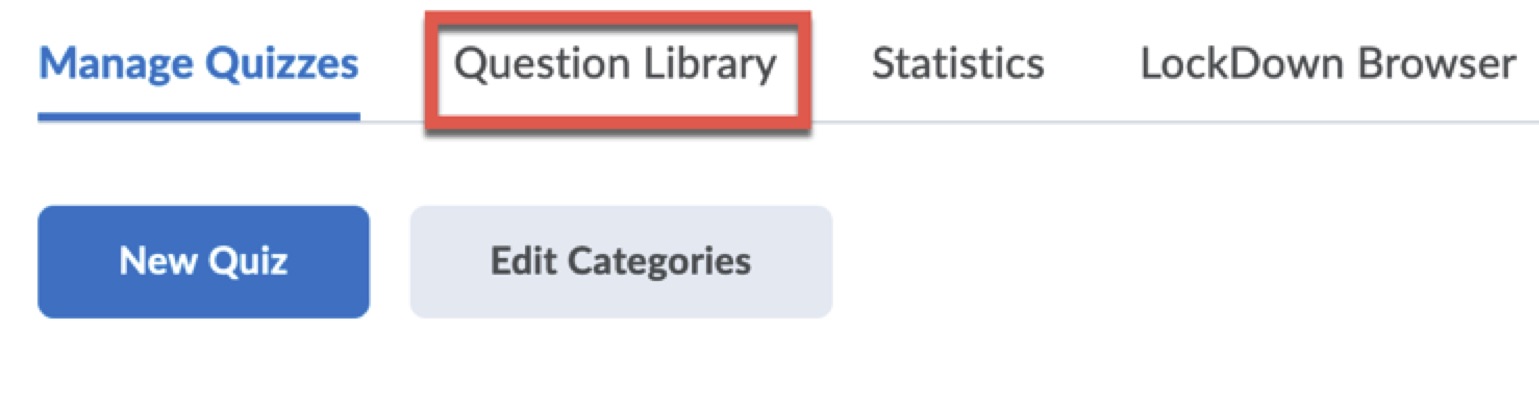This screenshot has height=406, width=1539.
Task: Show LockDown Browser settings tab
Action: [1327, 65]
